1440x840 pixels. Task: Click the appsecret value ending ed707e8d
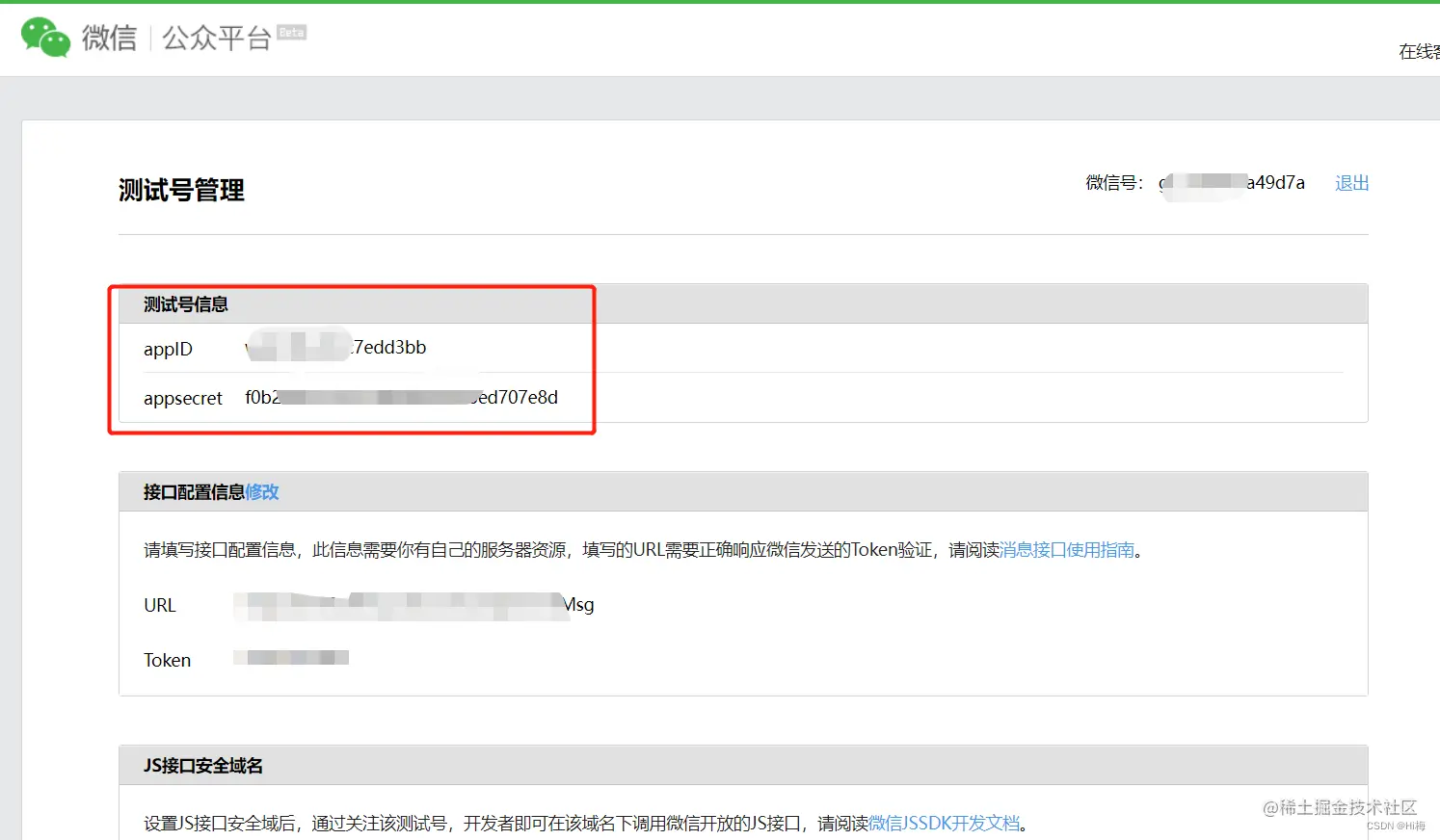[x=402, y=397]
